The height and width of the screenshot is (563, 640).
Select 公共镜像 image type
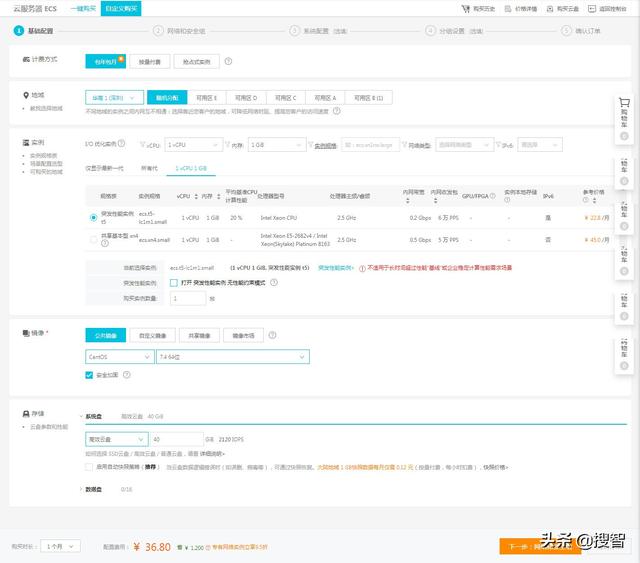point(105,336)
